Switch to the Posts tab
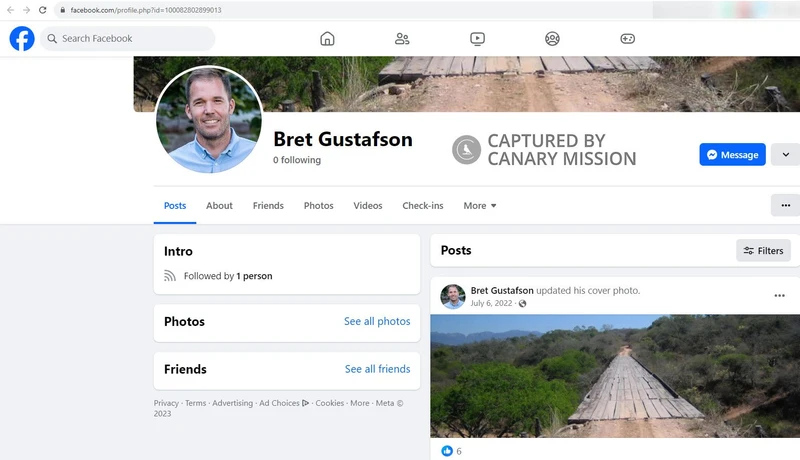This screenshot has height=460, width=800. click(x=175, y=206)
